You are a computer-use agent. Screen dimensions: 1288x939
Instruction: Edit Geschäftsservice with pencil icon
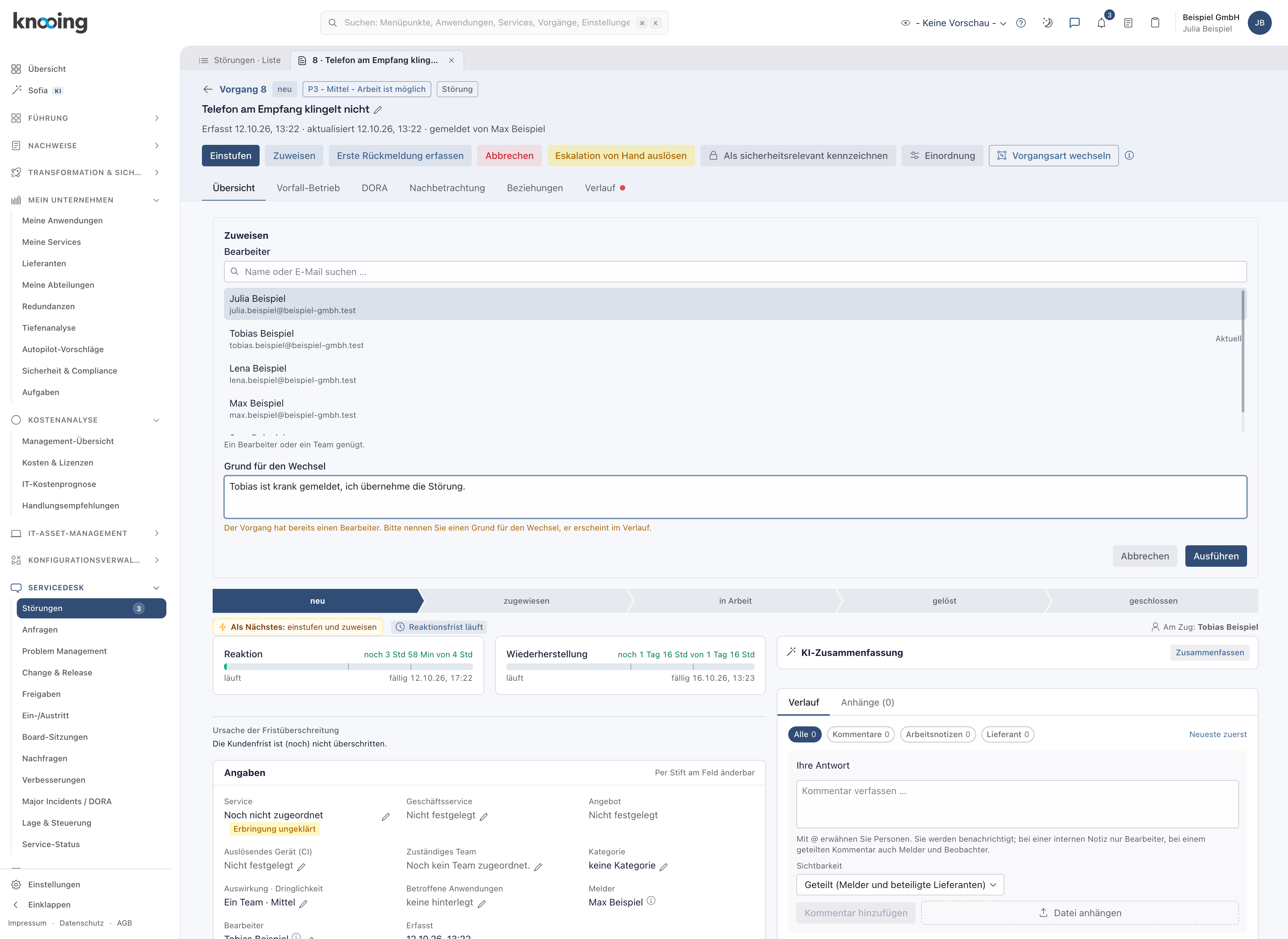tap(484, 817)
